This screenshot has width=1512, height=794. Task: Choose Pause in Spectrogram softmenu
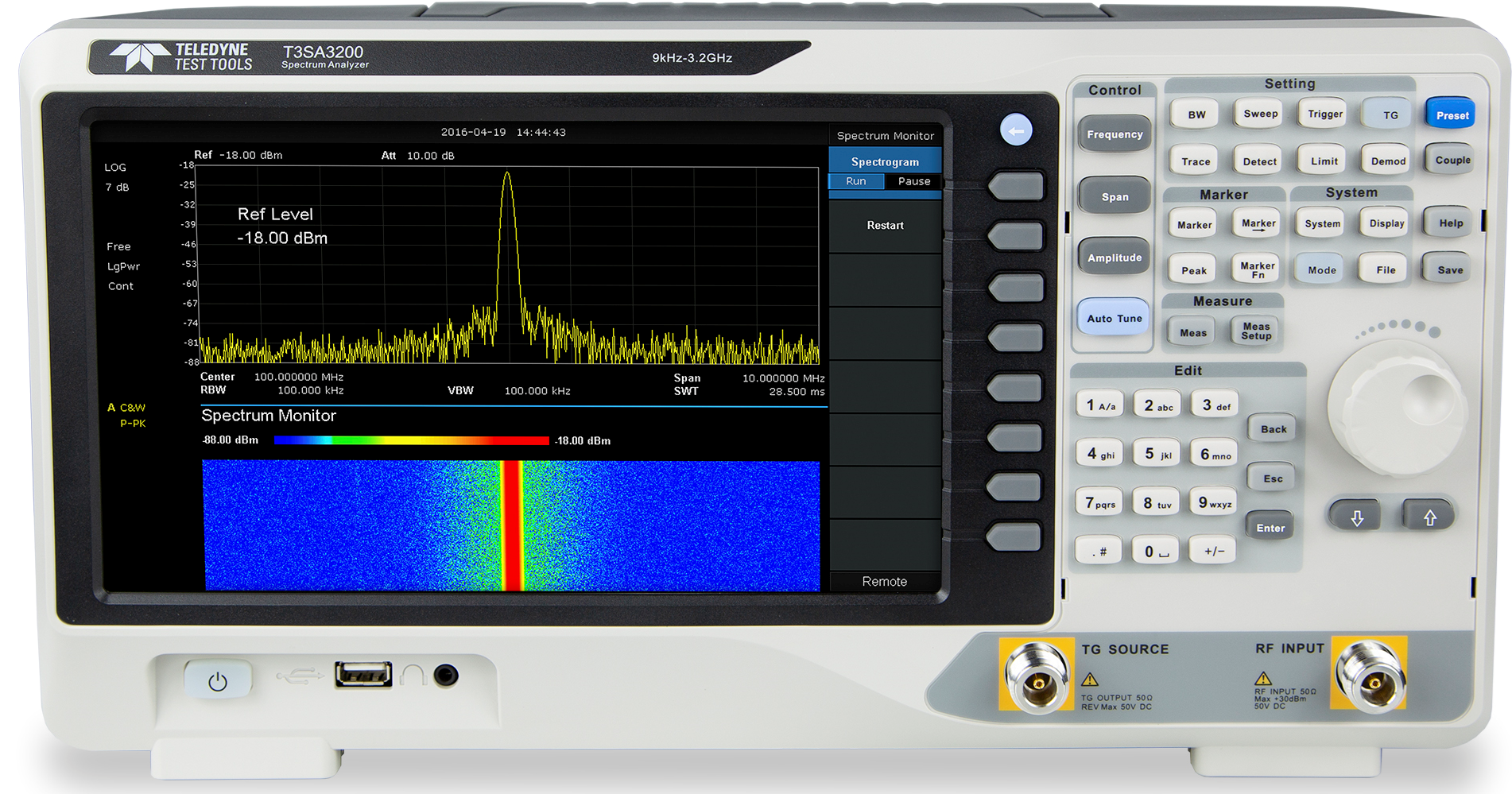point(913,181)
